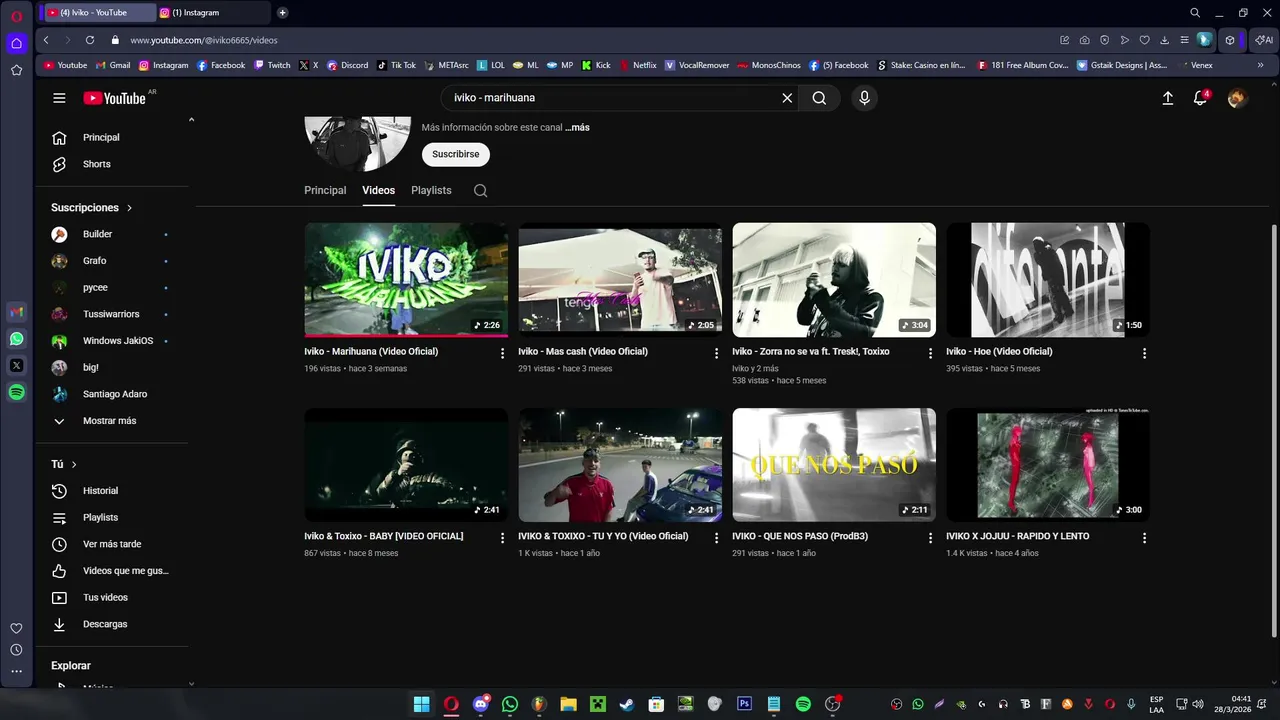Select the Iviko - YouTube browser tab
This screenshot has height=720, width=1280.
click(98, 13)
